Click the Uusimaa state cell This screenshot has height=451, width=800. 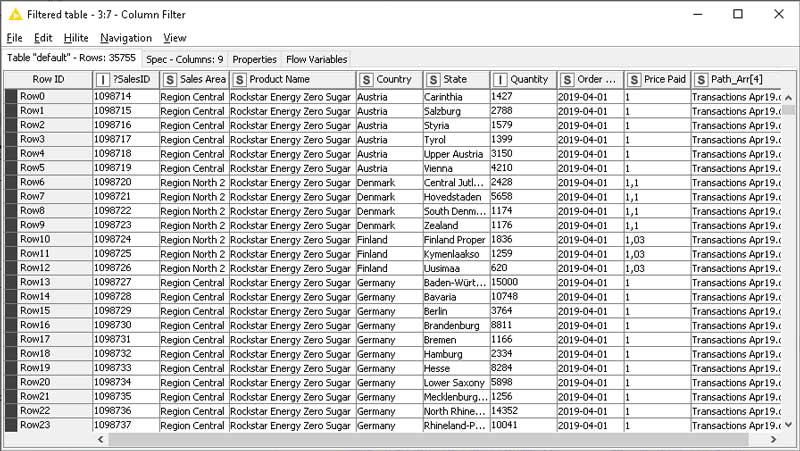[x=456, y=268]
